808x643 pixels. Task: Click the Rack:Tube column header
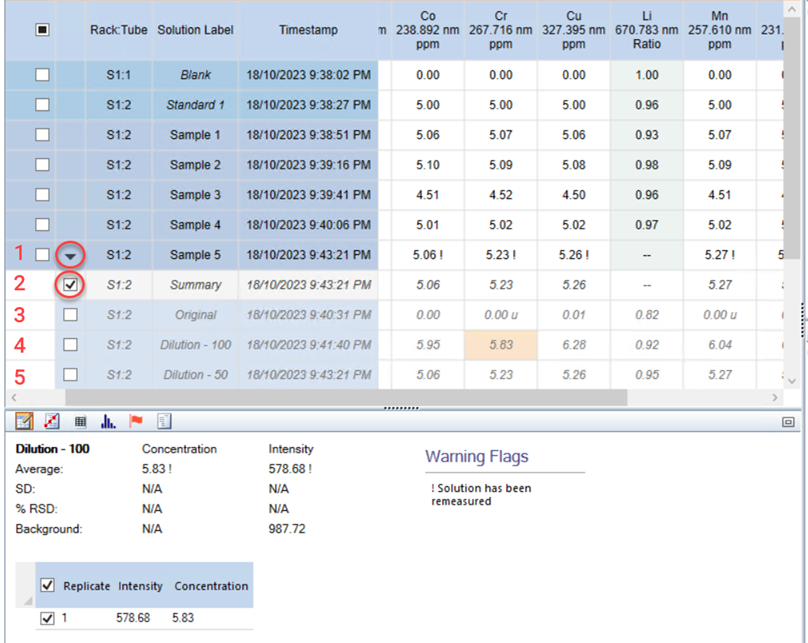(119, 30)
